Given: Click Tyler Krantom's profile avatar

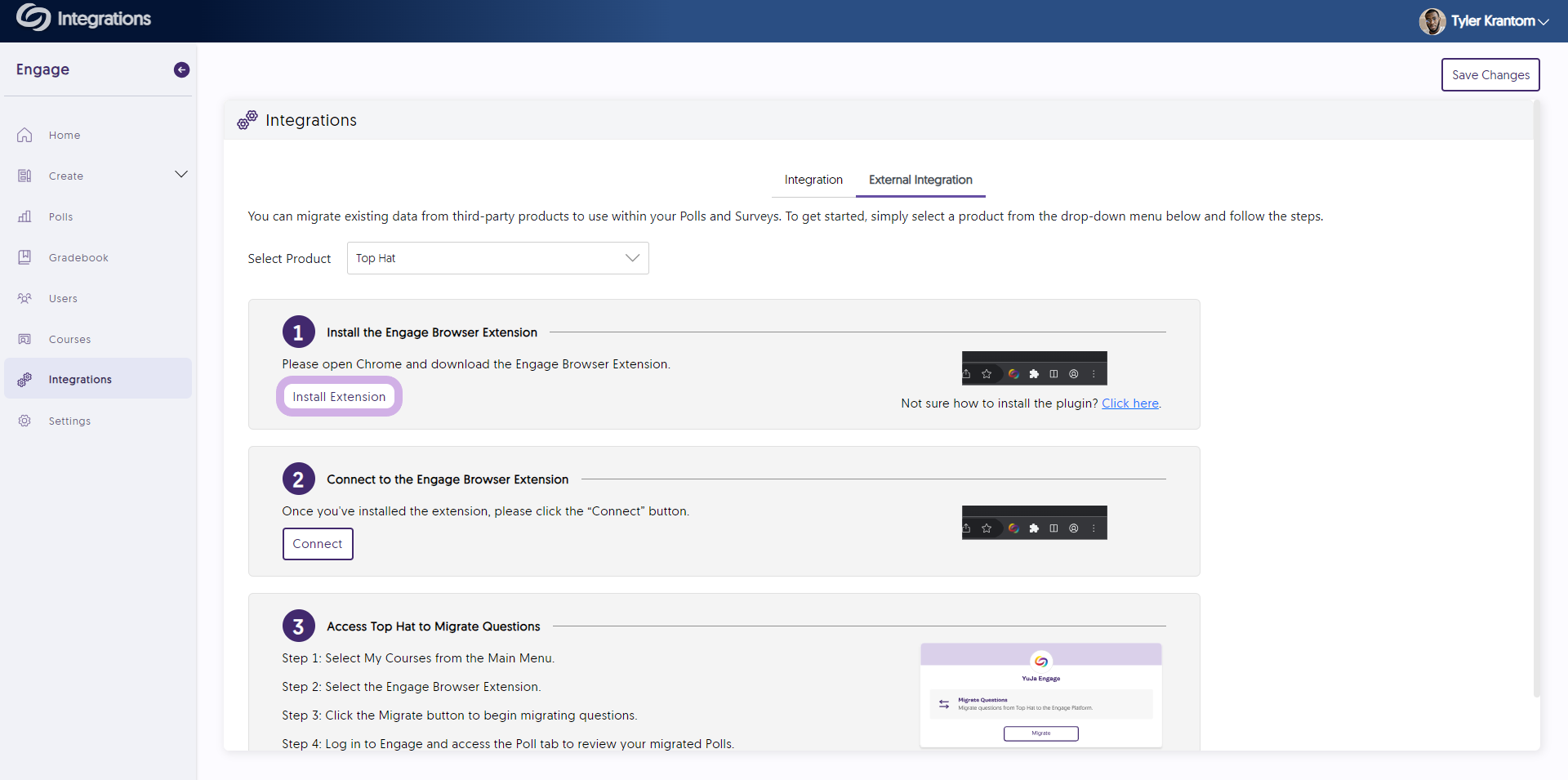Looking at the screenshot, I should coord(1432,21).
